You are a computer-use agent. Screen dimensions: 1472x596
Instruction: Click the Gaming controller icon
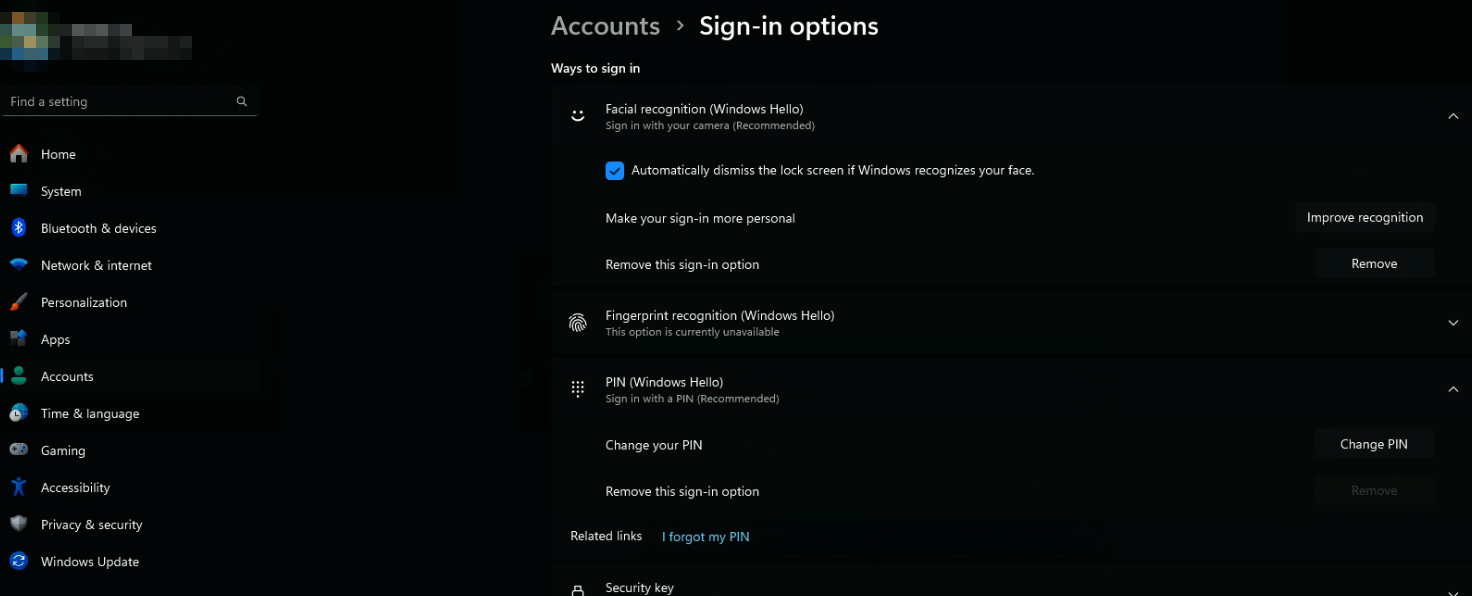coord(18,450)
